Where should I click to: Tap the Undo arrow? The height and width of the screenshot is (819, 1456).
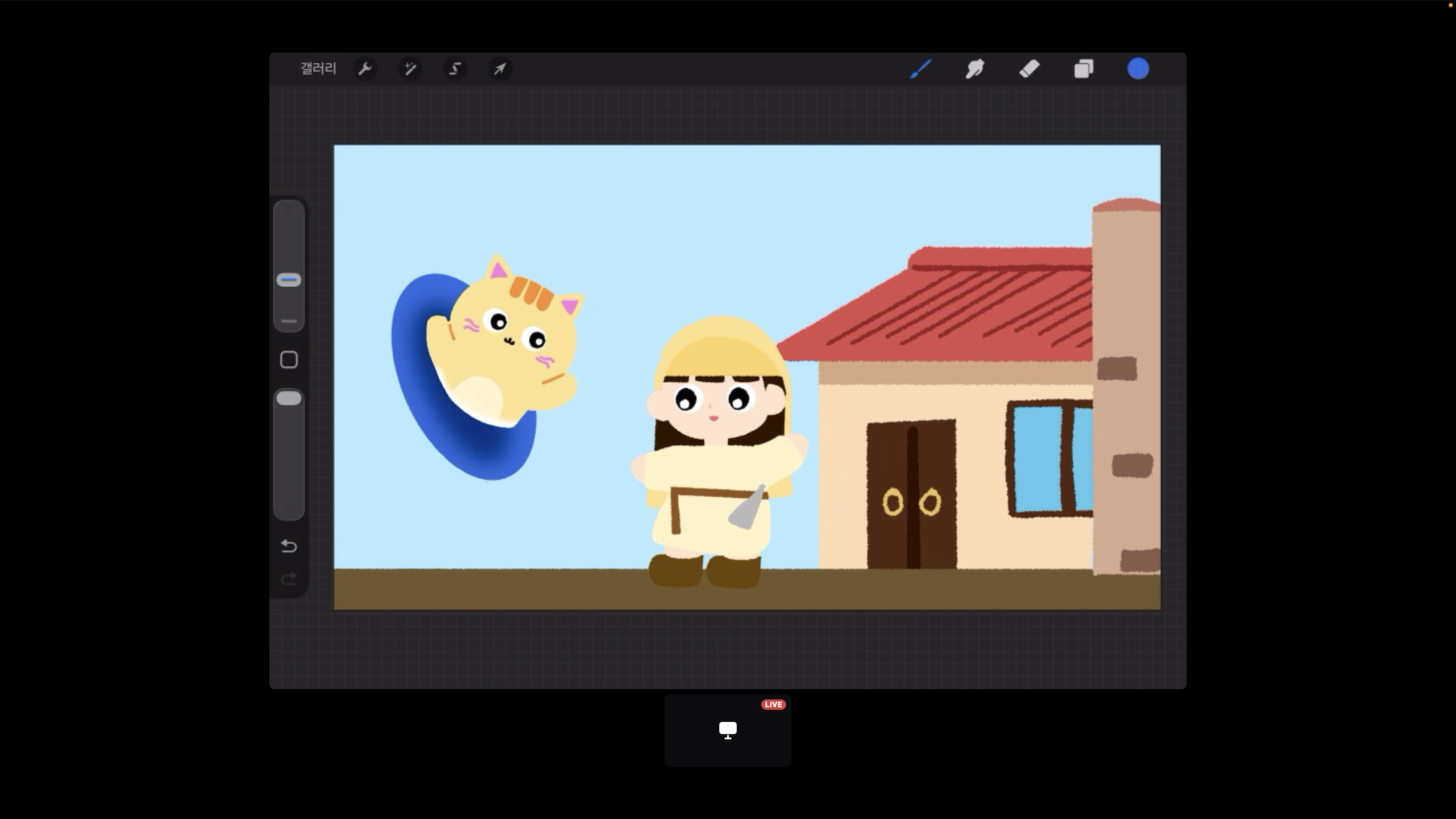point(289,546)
